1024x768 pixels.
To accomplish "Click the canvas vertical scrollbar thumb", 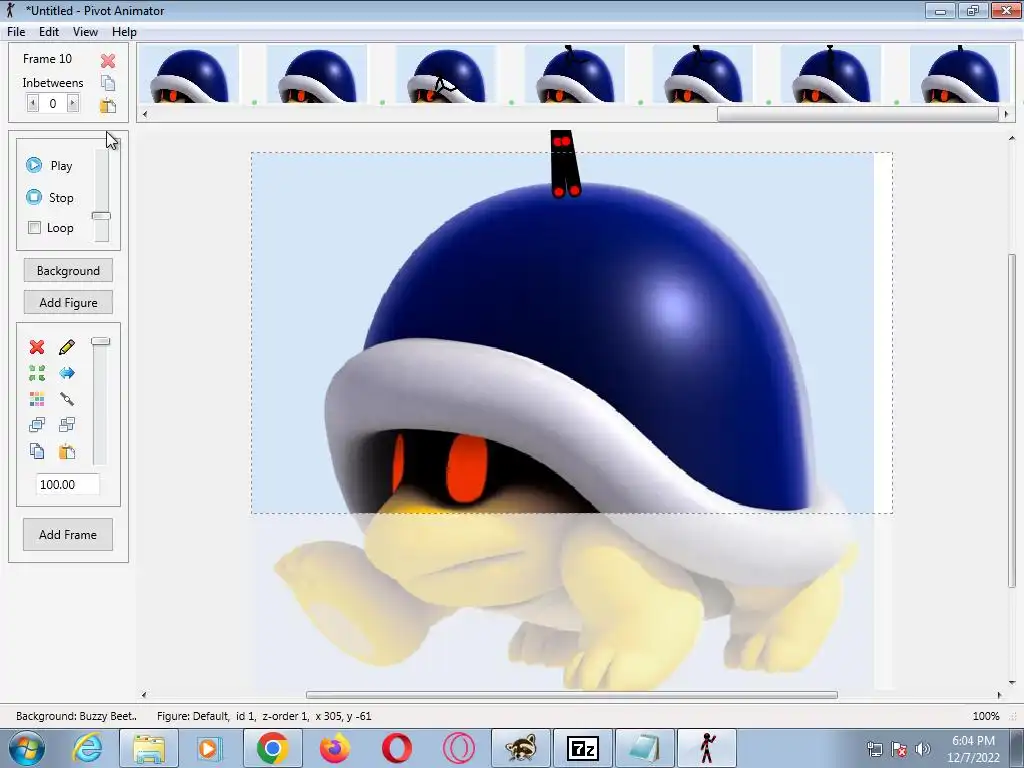I will 1012,421.
